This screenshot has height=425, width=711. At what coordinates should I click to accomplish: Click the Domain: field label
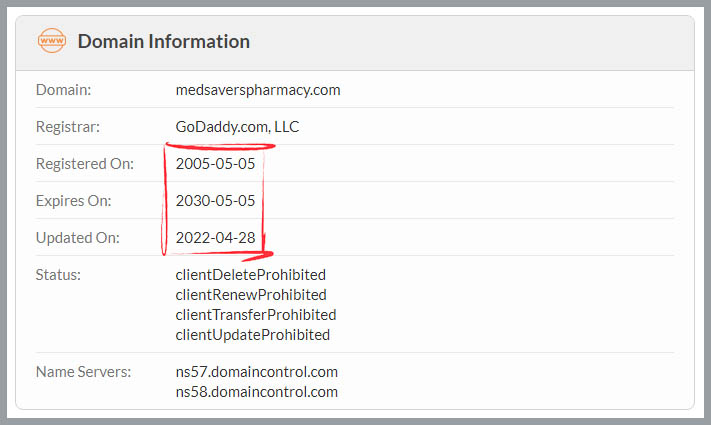tap(63, 90)
